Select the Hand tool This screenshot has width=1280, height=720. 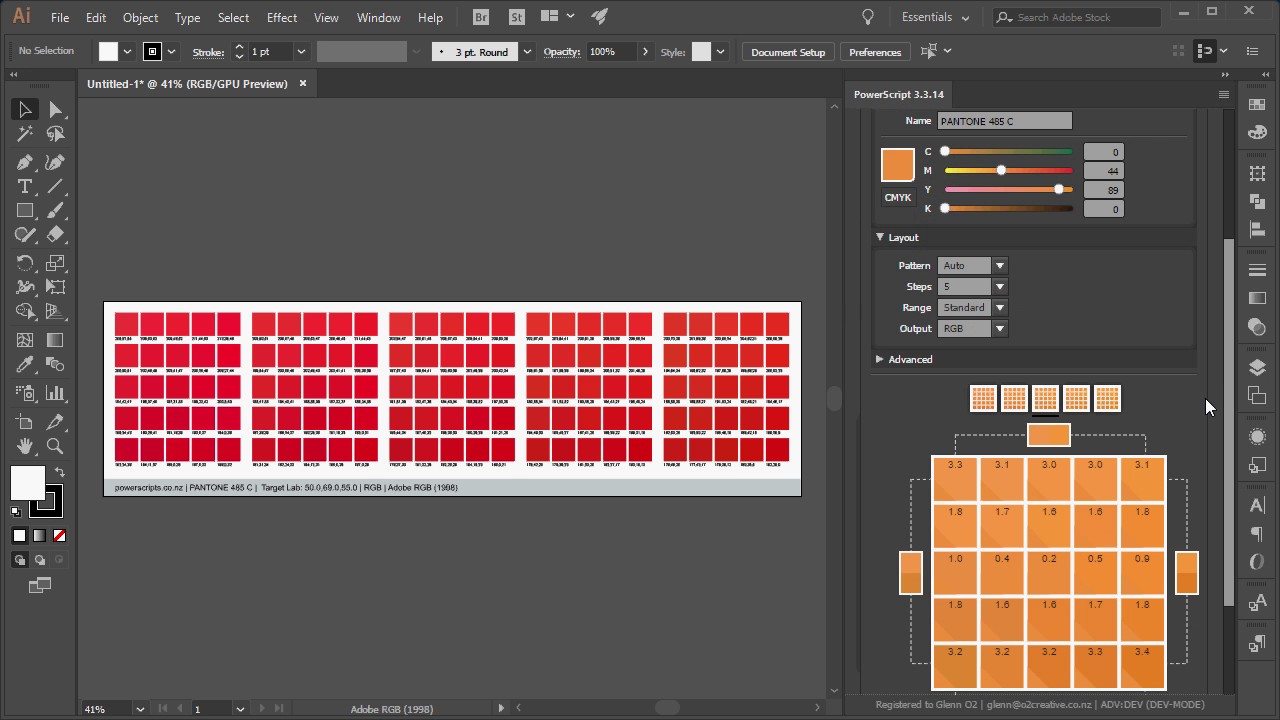25,447
